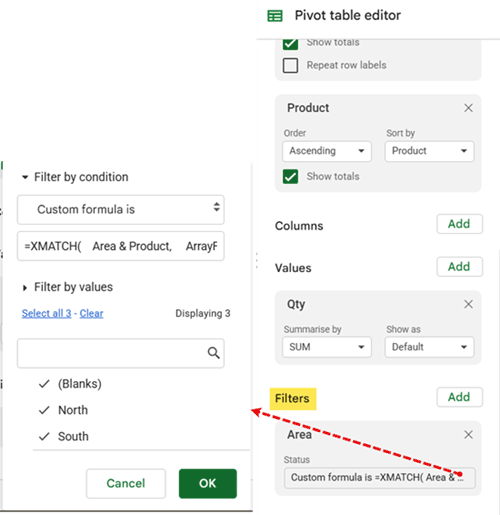
Task: Add a Filters field
Action: point(459,397)
